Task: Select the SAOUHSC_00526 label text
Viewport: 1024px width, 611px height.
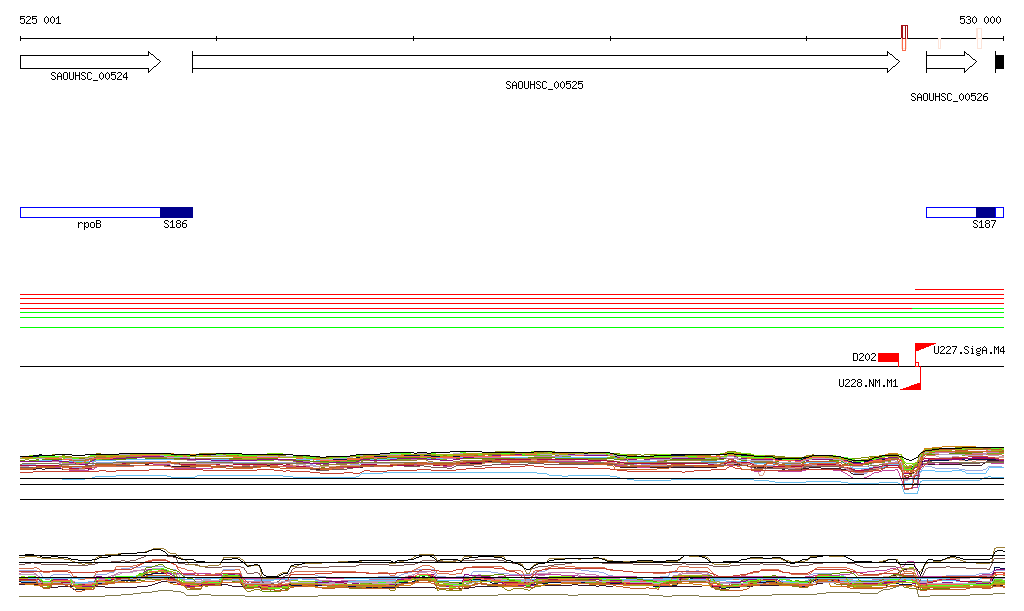Action: 949,97
